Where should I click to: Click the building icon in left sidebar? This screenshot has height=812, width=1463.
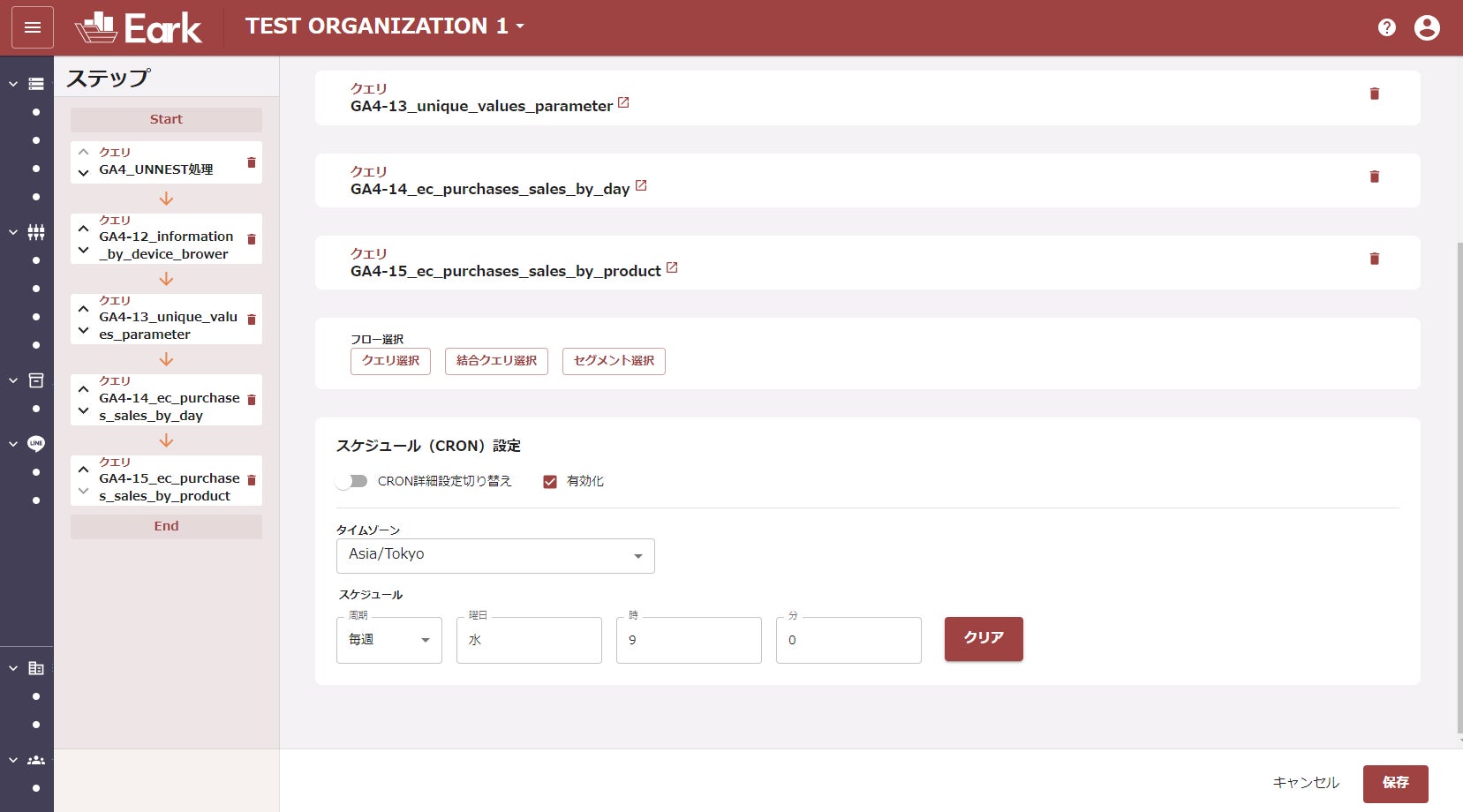point(36,668)
